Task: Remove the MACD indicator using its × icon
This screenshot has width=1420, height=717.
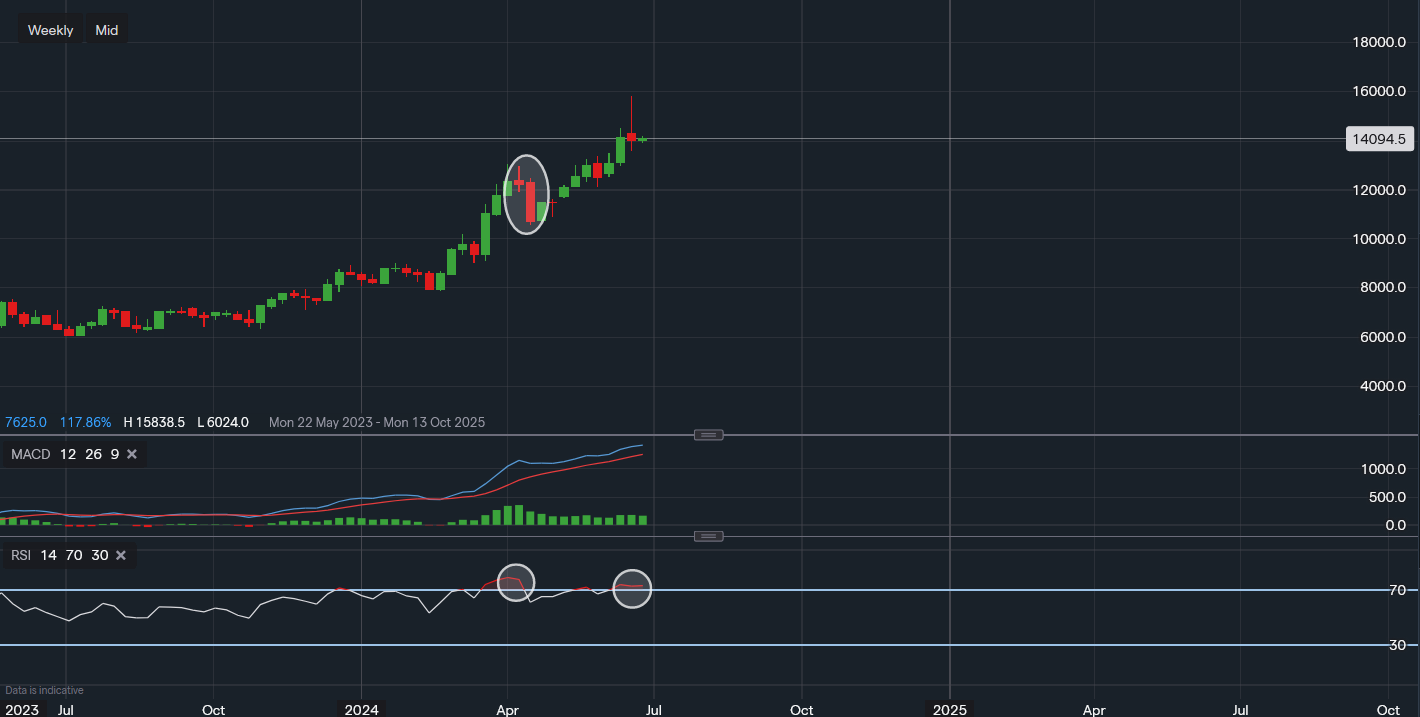Action: pos(131,454)
